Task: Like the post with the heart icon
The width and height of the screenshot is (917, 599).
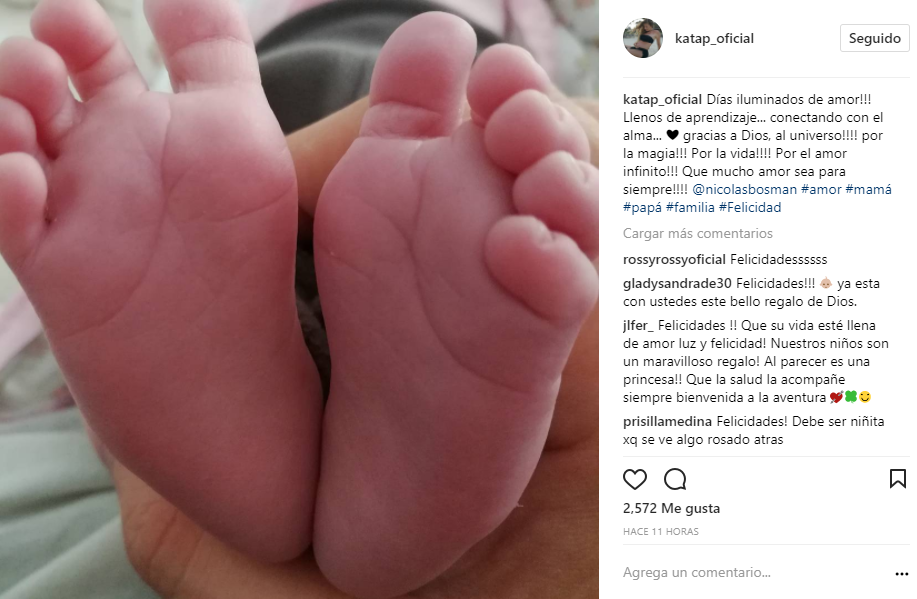Action: pos(635,480)
